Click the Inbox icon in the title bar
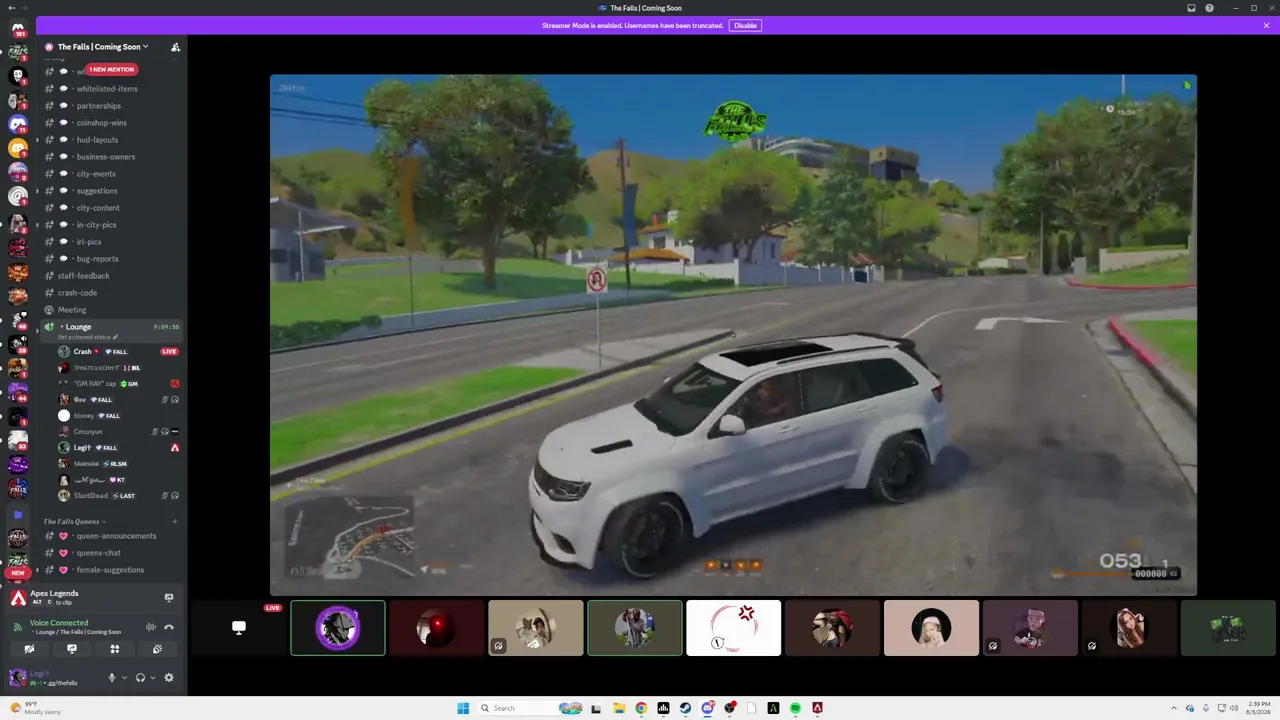 click(x=1191, y=8)
